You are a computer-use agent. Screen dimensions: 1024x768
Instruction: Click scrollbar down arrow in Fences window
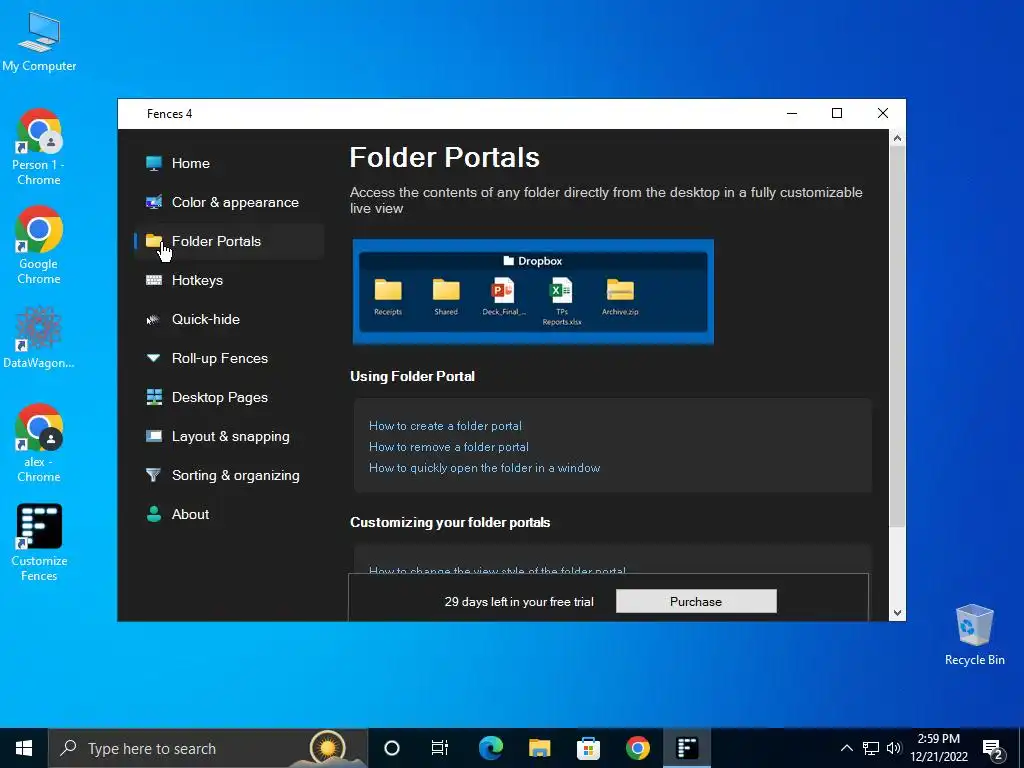[x=897, y=613]
